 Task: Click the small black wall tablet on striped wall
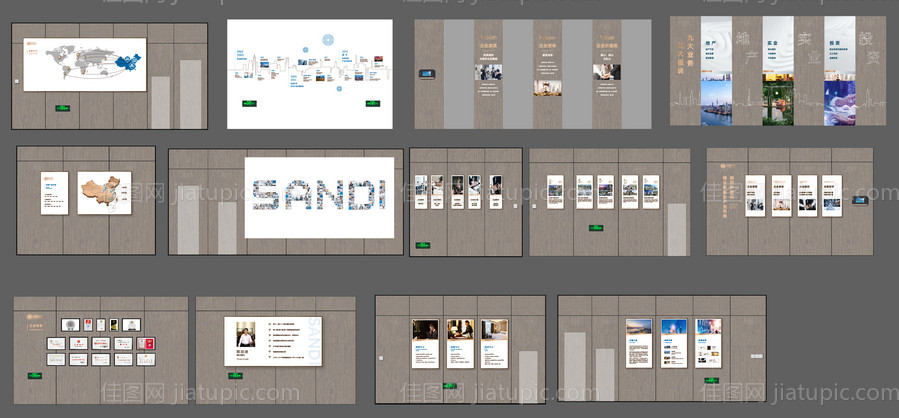[431, 71]
